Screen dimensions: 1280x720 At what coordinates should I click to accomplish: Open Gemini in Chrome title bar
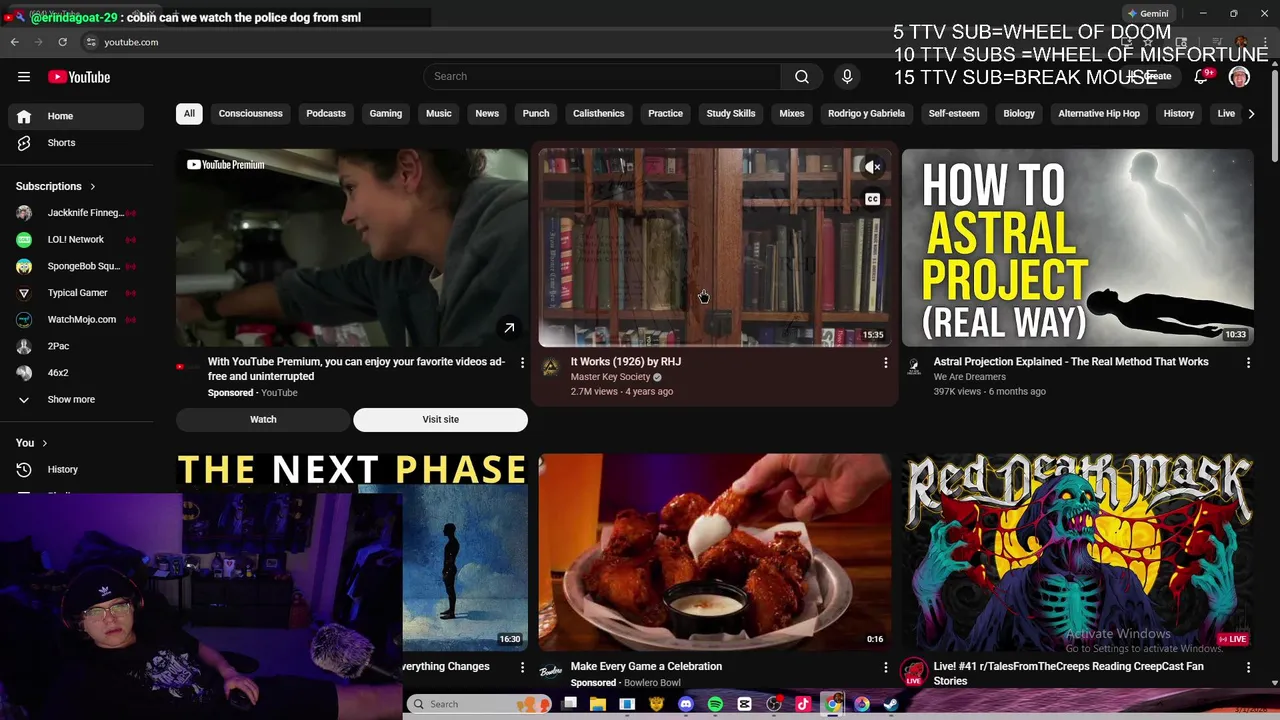(1147, 13)
